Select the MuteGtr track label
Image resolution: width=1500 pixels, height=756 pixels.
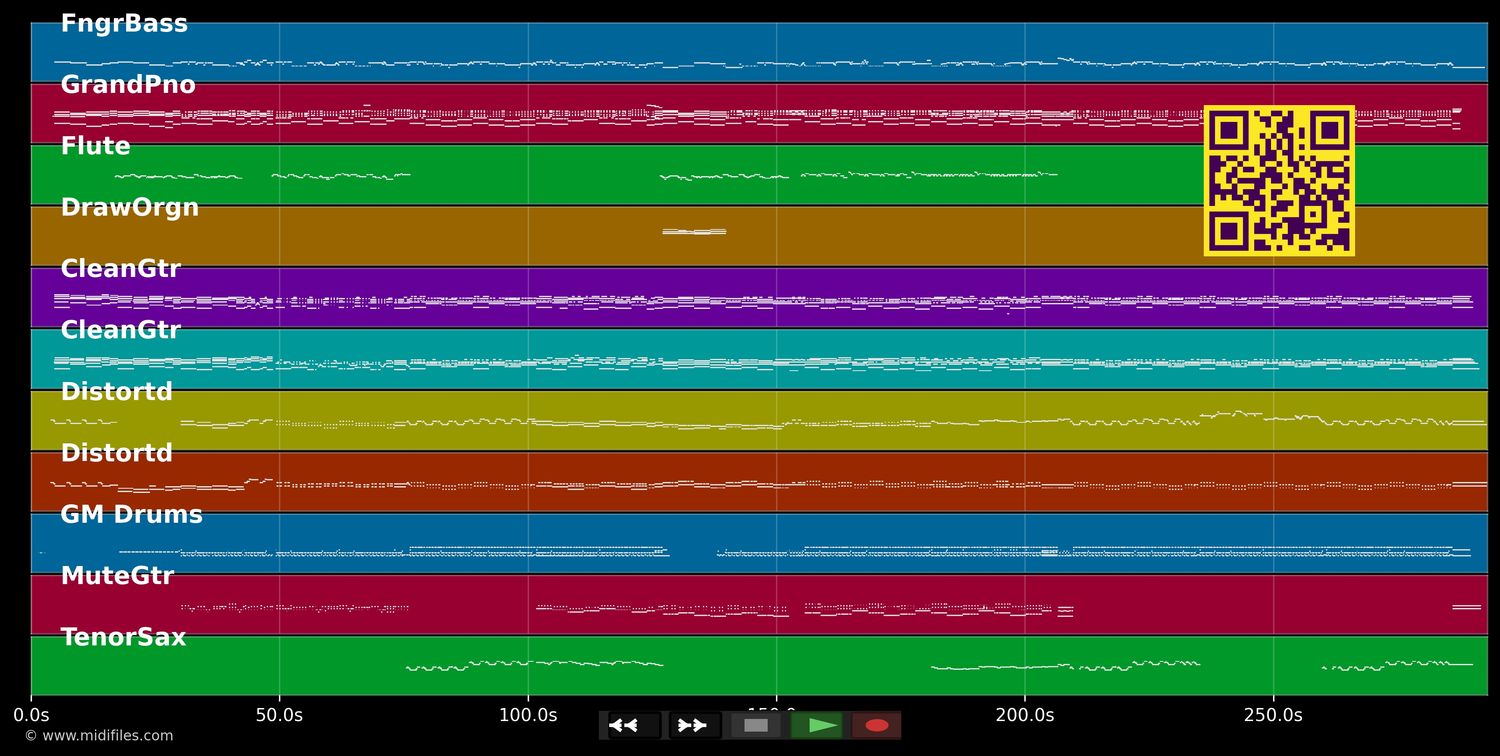(117, 576)
